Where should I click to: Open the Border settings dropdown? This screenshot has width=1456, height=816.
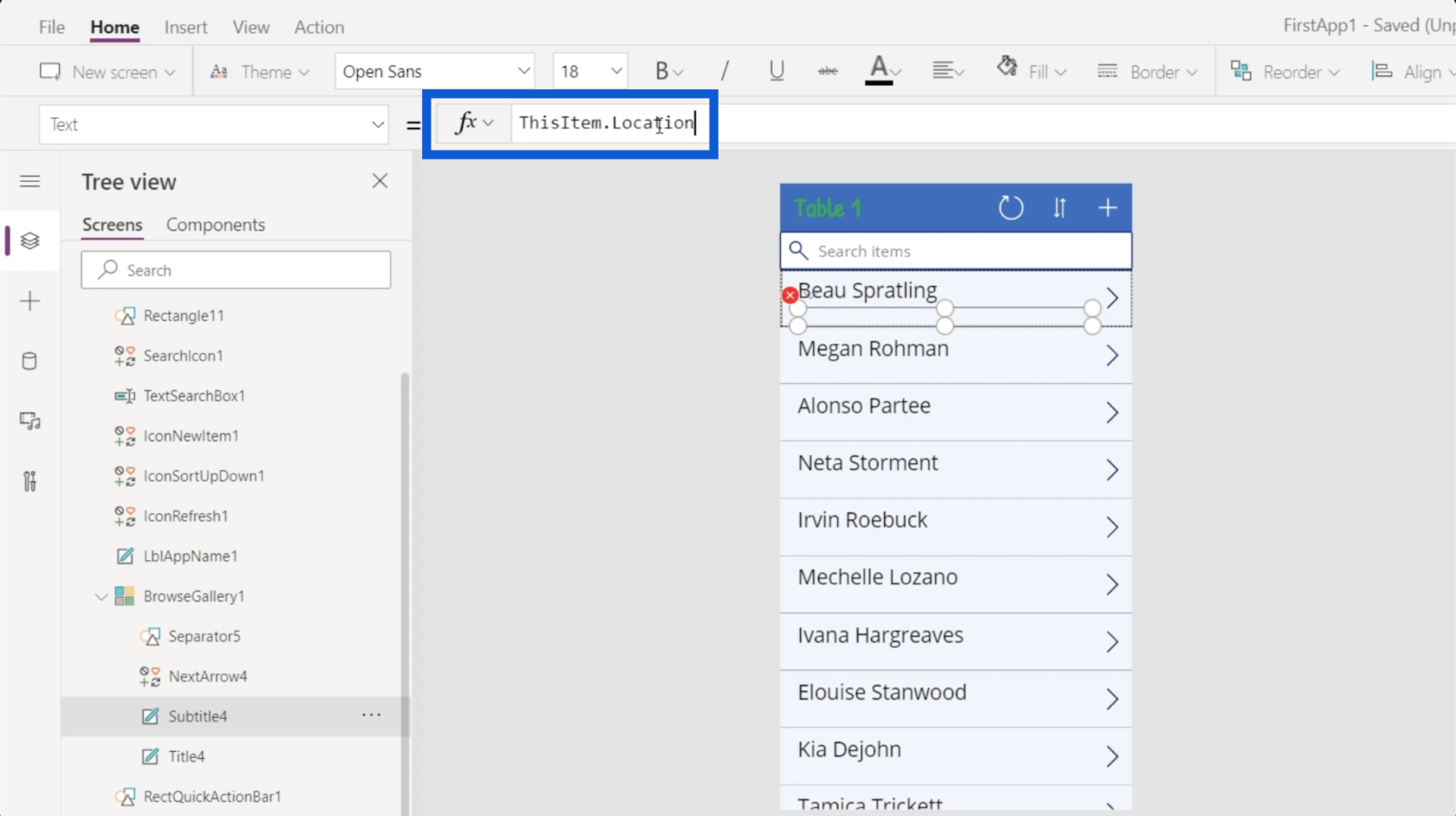1147,71
